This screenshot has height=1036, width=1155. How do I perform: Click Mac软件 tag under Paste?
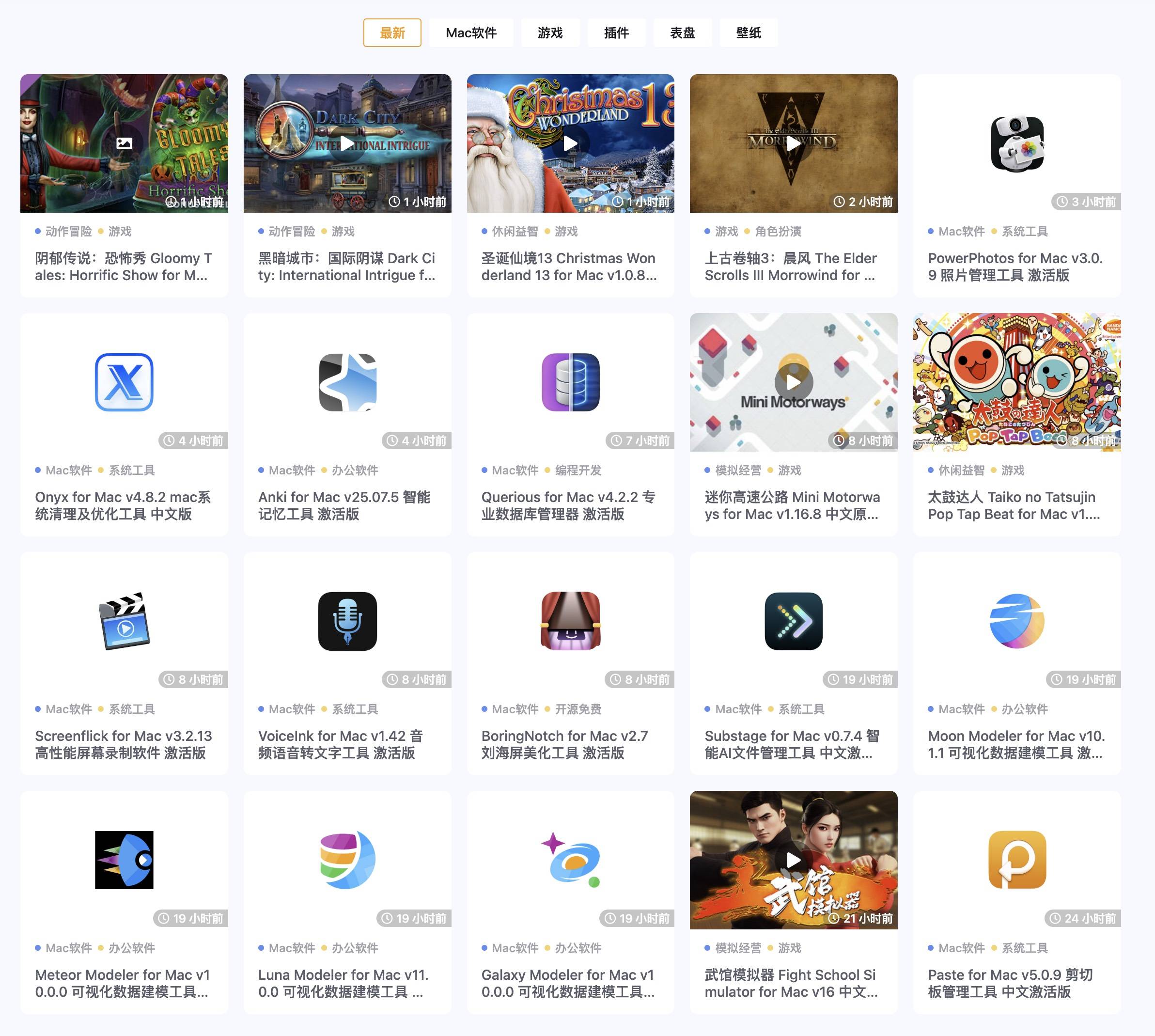962,948
